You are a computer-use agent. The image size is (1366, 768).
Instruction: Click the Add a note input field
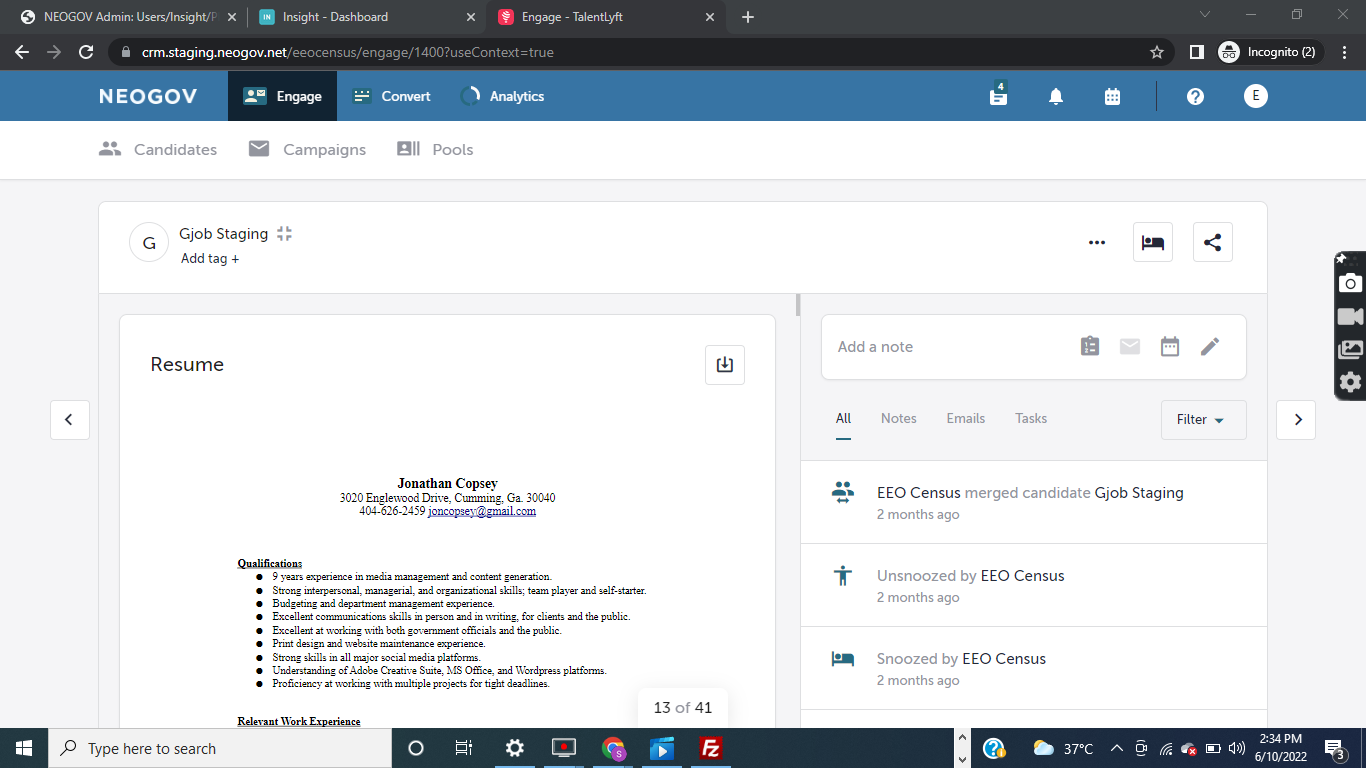point(945,347)
